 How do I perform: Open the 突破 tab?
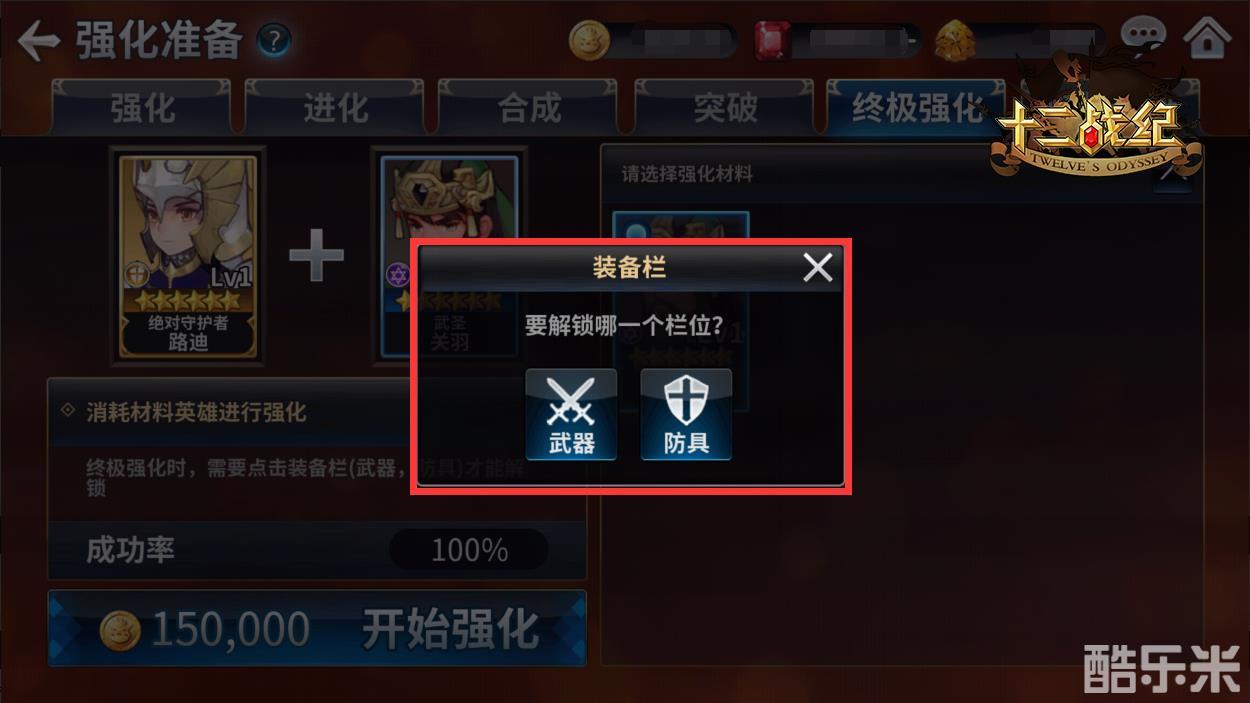(725, 107)
